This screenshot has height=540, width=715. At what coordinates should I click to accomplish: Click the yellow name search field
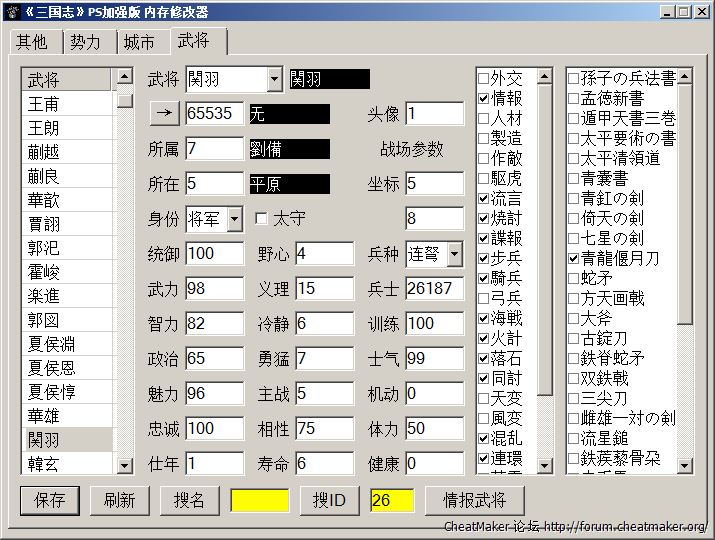(x=260, y=500)
